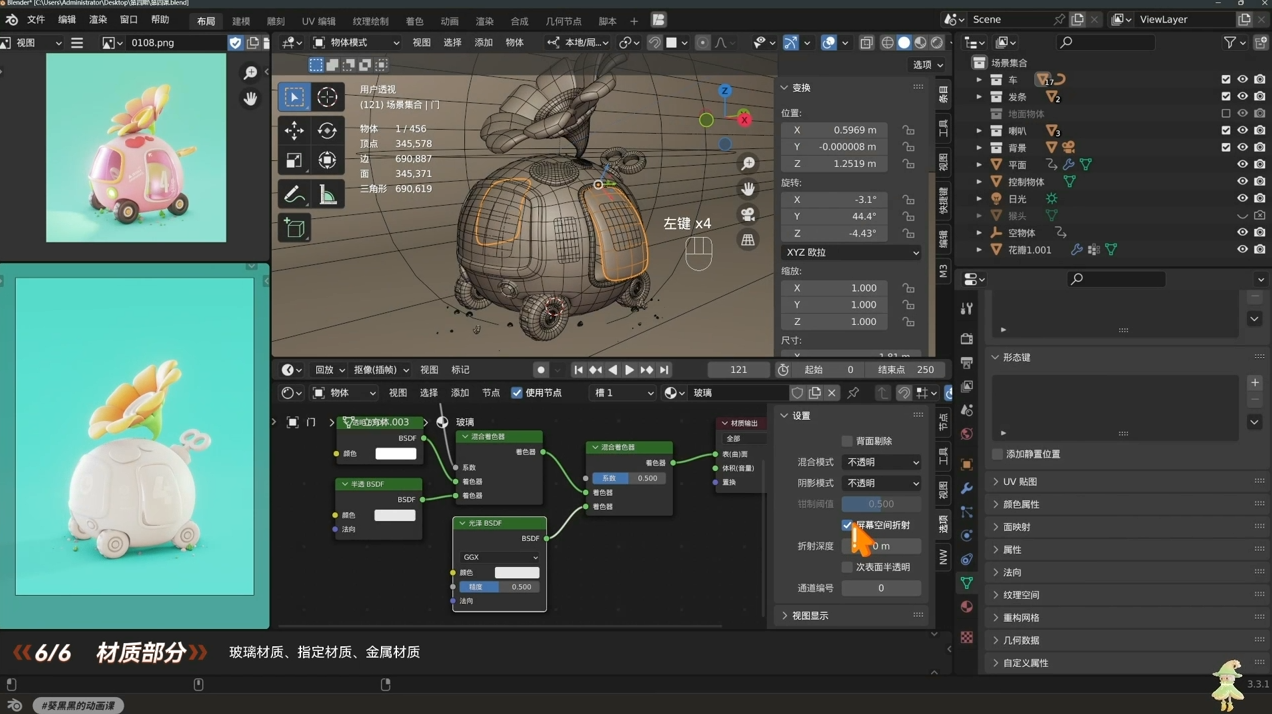This screenshot has width=1272, height=714.
Task: Click the image editor zoom magnifier
Action: [250, 73]
